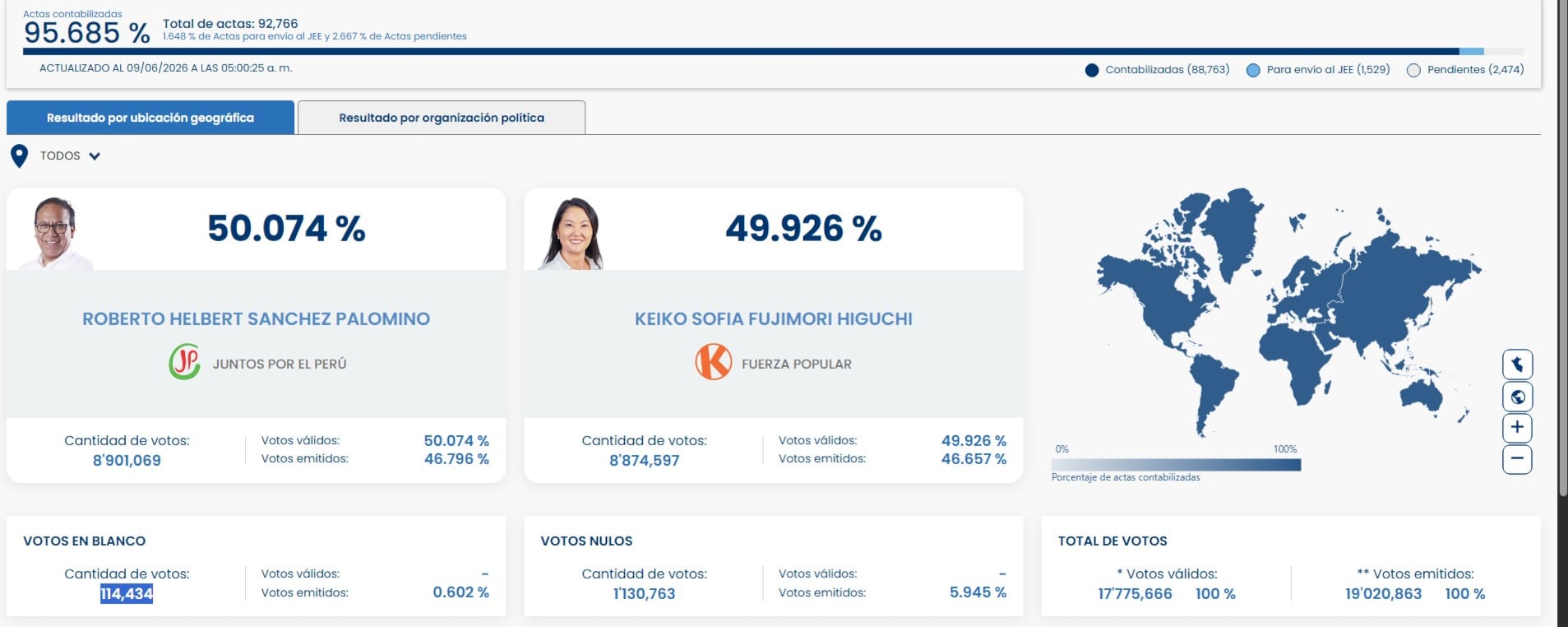Open the TODOS location dropdown

(70, 156)
